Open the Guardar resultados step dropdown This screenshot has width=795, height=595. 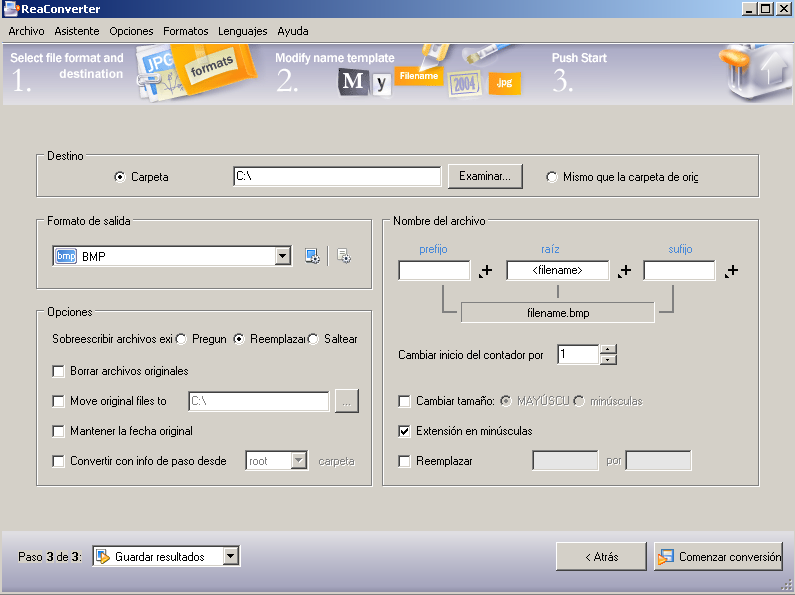tap(231, 556)
